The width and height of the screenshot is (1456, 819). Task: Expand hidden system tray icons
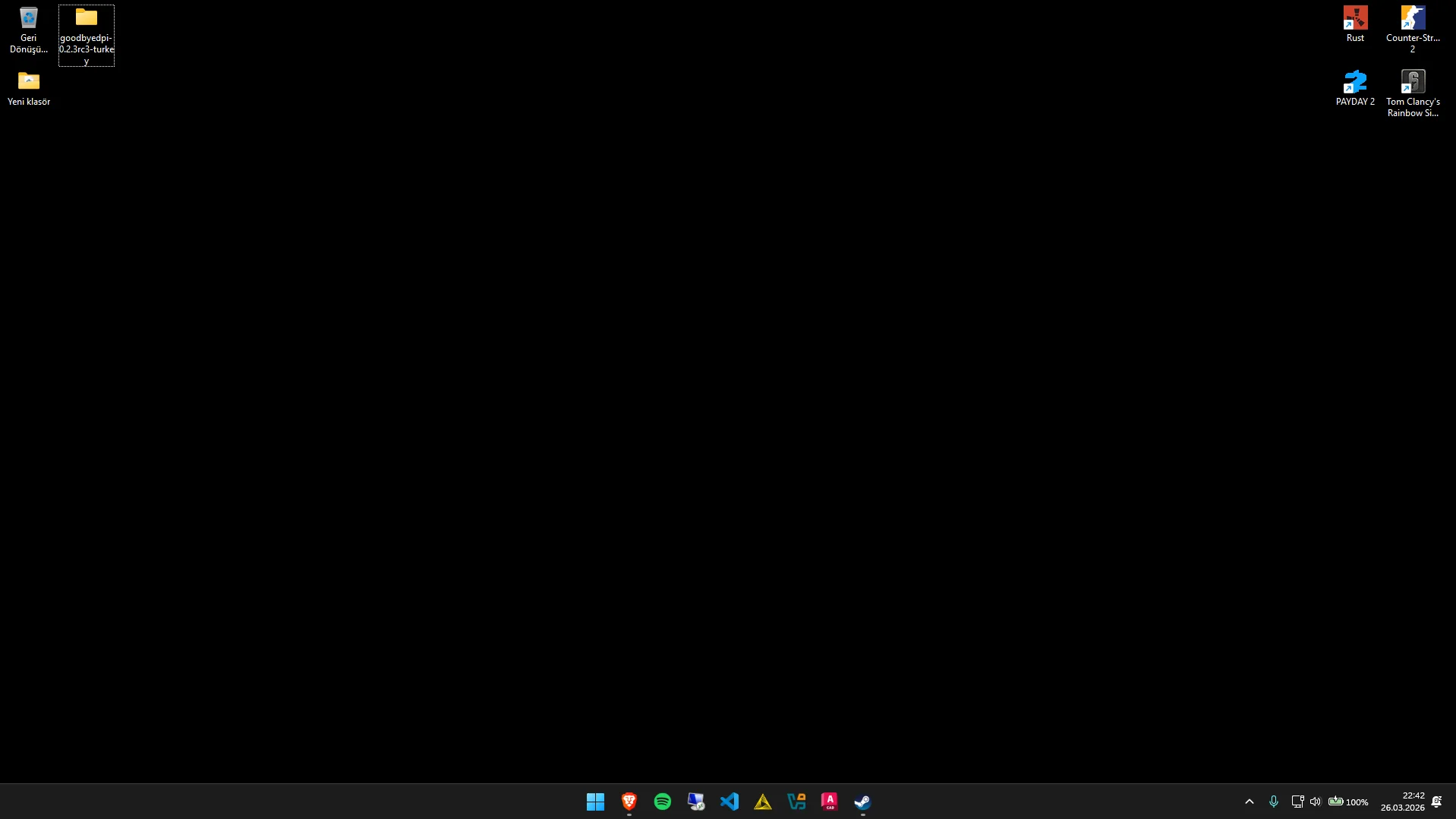(1248, 801)
